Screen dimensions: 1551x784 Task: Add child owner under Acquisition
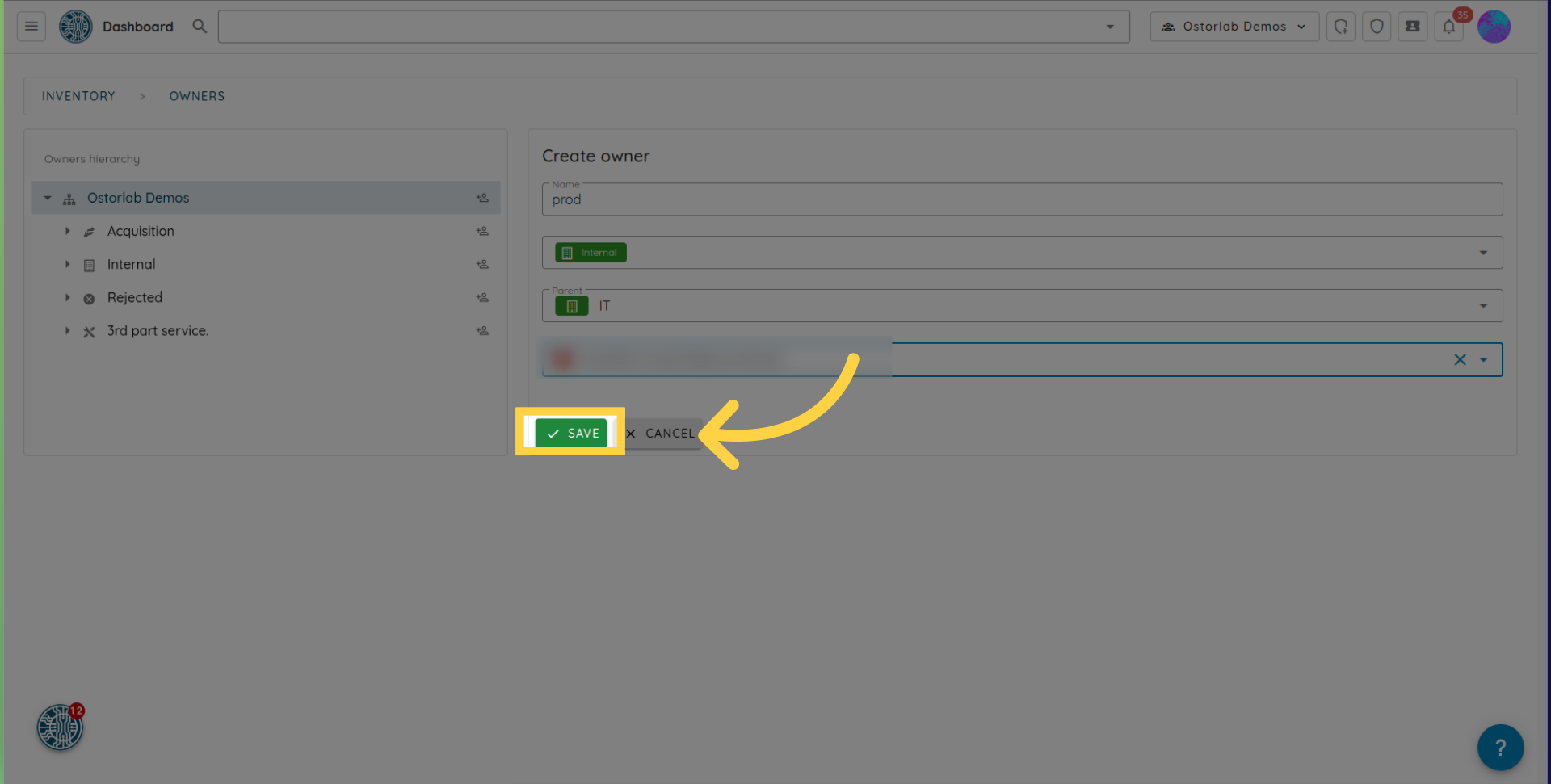[x=482, y=232]
